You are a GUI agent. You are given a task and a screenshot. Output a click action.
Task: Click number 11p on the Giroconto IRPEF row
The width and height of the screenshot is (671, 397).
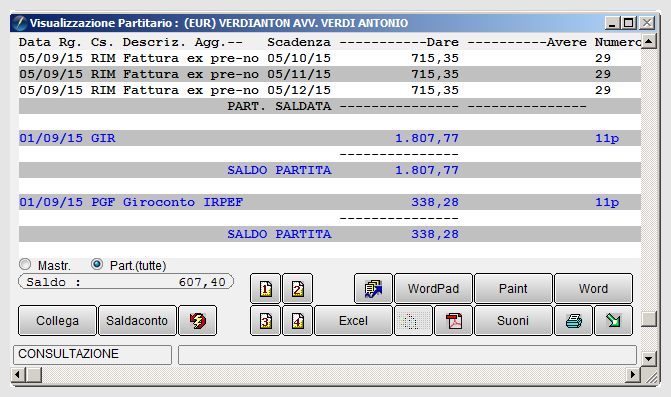click(x=607, y=202)
